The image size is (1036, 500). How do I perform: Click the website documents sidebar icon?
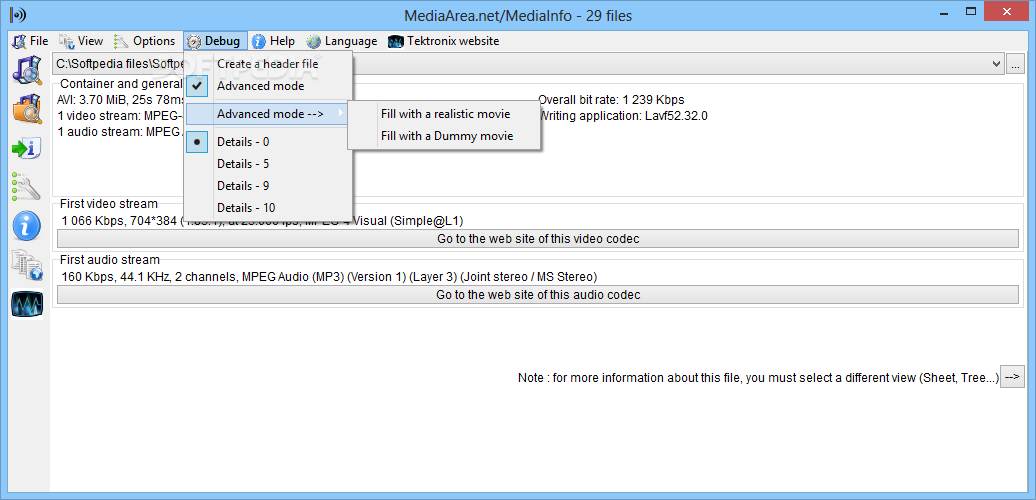click(27, 266)
